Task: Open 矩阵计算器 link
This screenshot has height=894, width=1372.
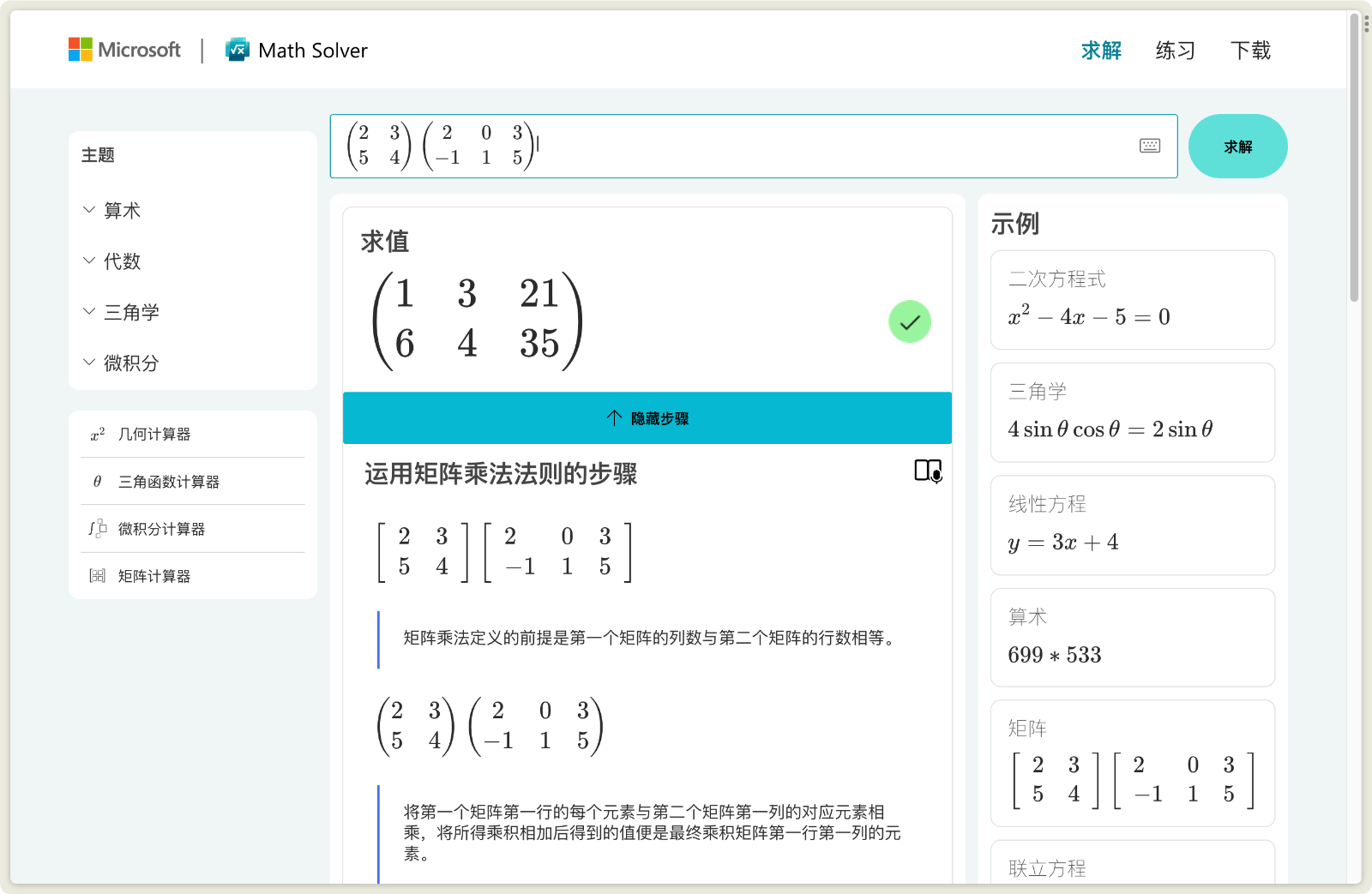Action: point(154,576)
